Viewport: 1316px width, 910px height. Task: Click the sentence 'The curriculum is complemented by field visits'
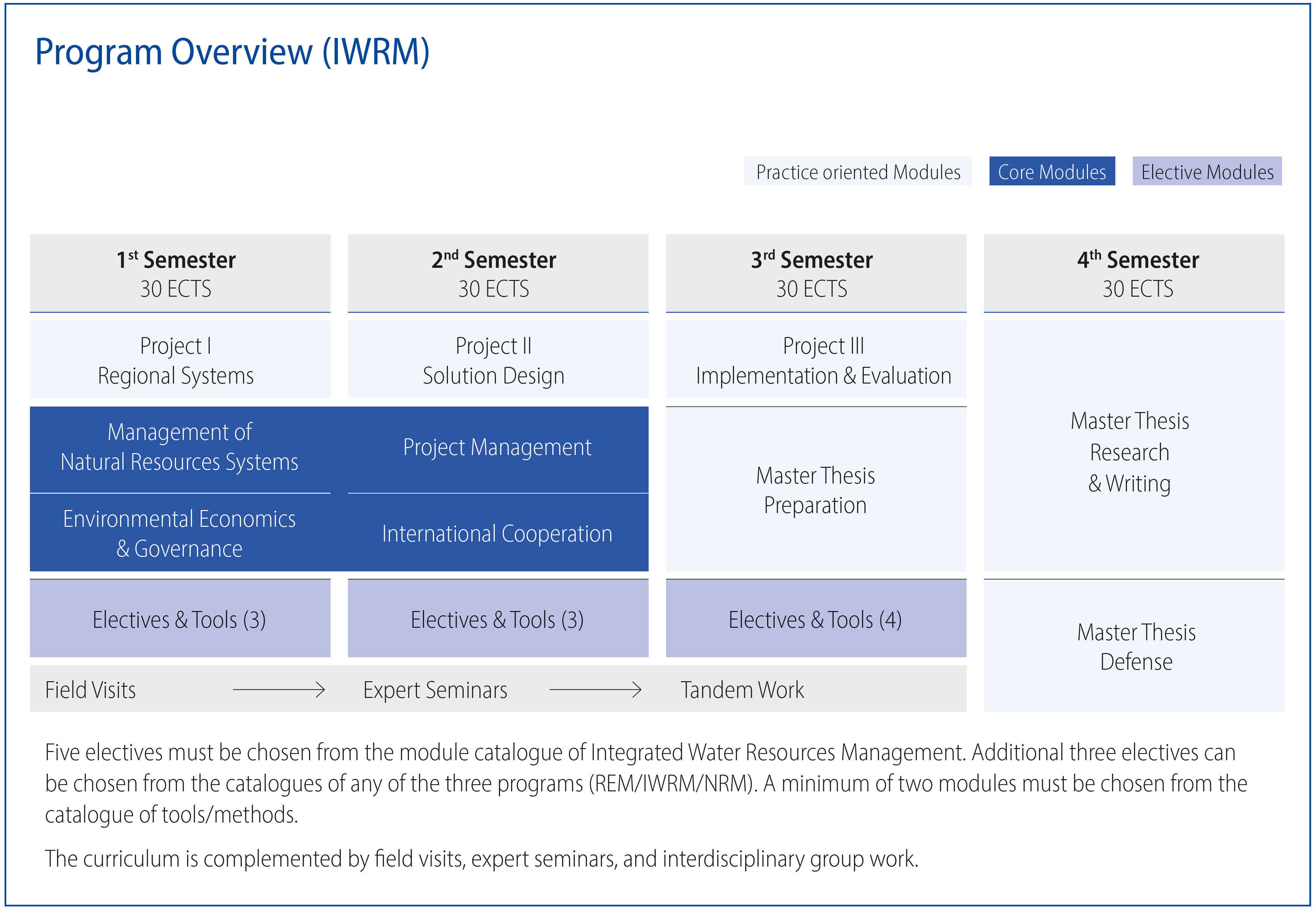[x=482, y=859]
